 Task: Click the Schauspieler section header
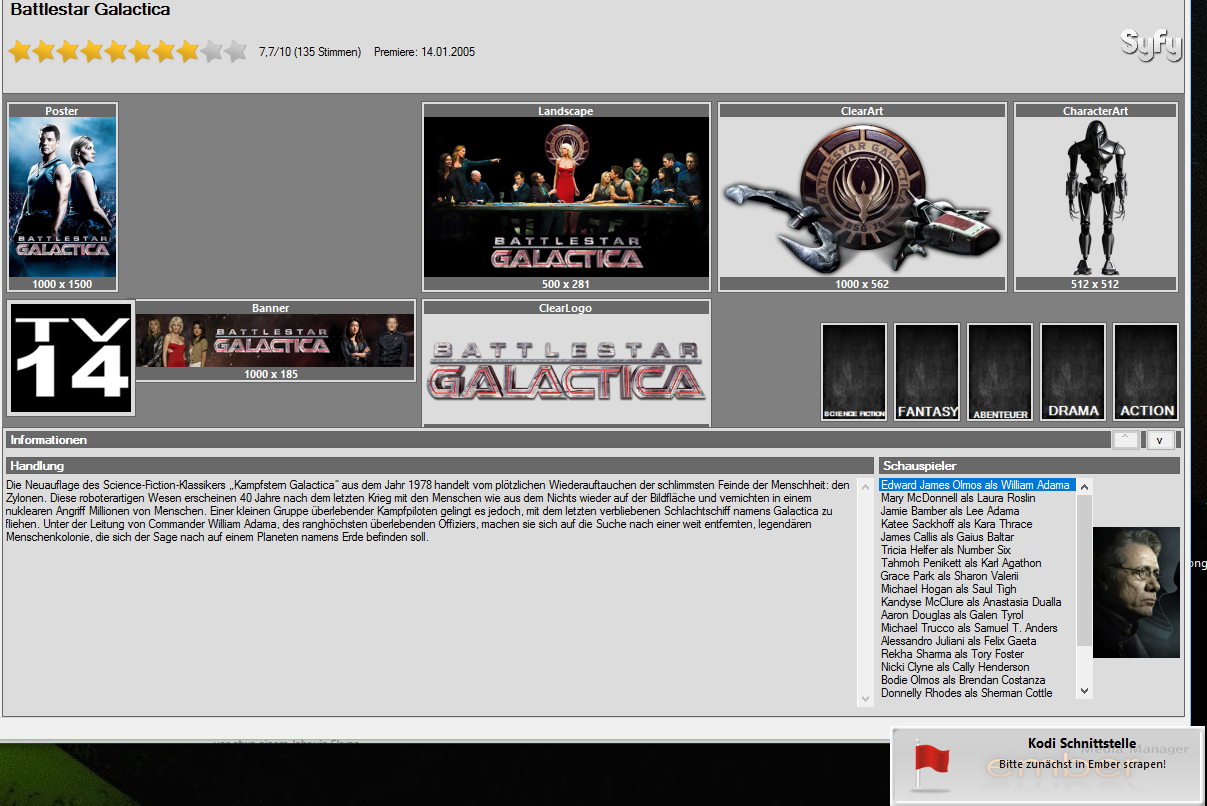(x=1030, y=466)
